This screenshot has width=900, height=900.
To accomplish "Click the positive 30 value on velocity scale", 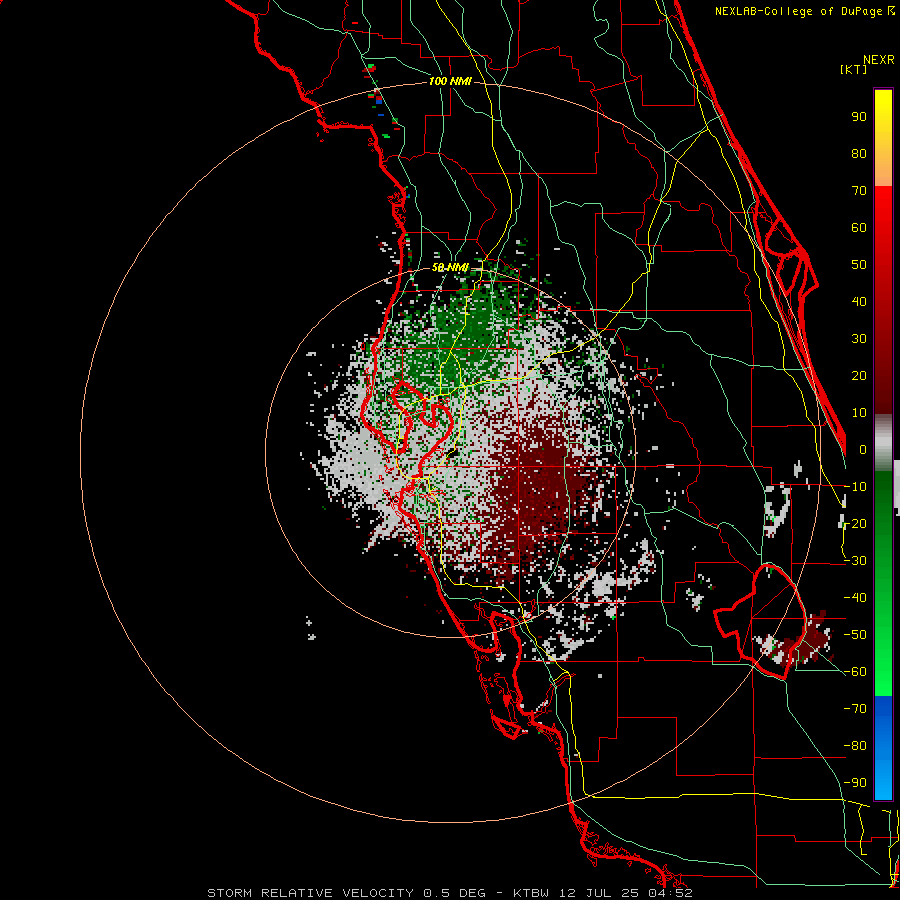I will (859, 339).
